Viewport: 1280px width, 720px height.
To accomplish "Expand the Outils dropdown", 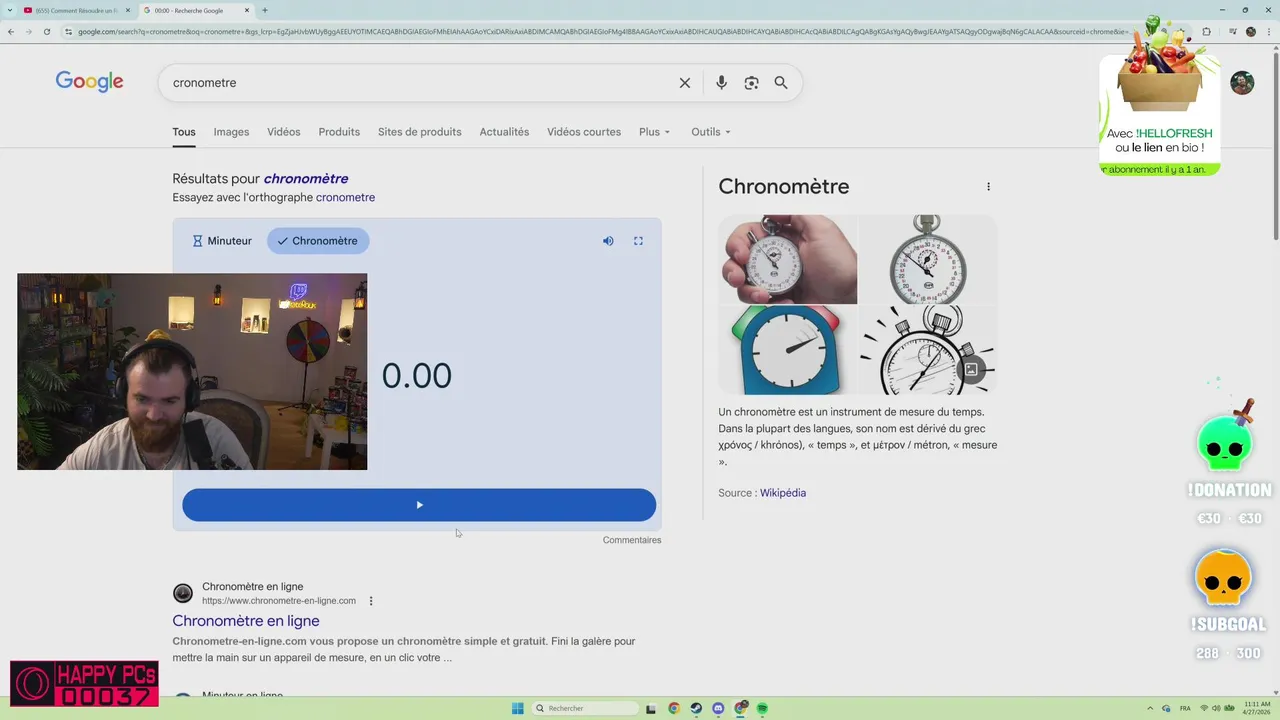I will tap(711, 132).
